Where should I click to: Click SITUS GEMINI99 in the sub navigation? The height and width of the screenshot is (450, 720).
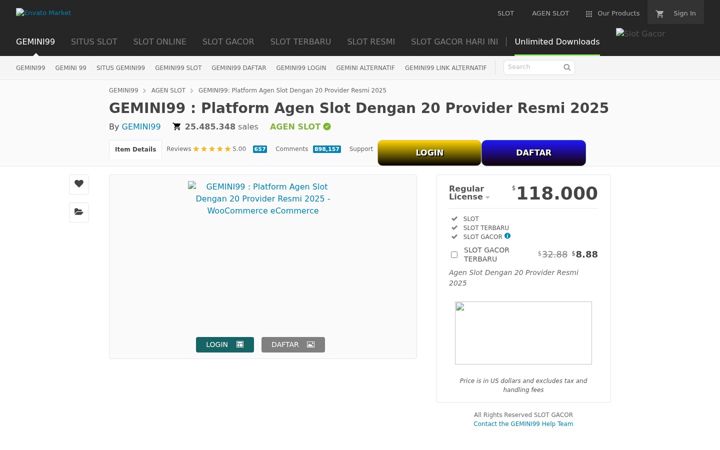120,68
